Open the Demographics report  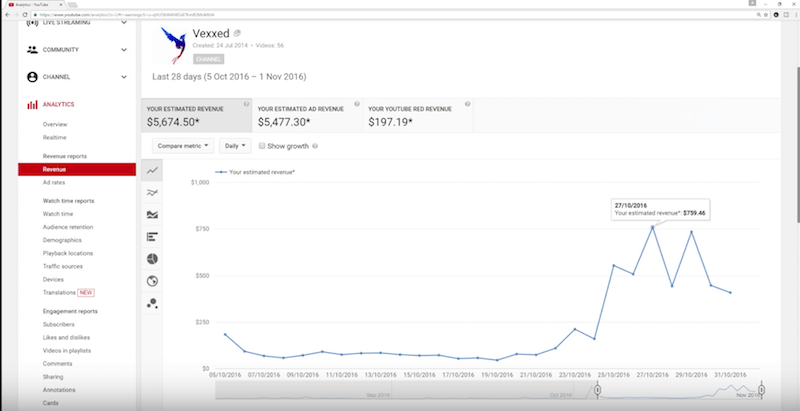[62, 240]
